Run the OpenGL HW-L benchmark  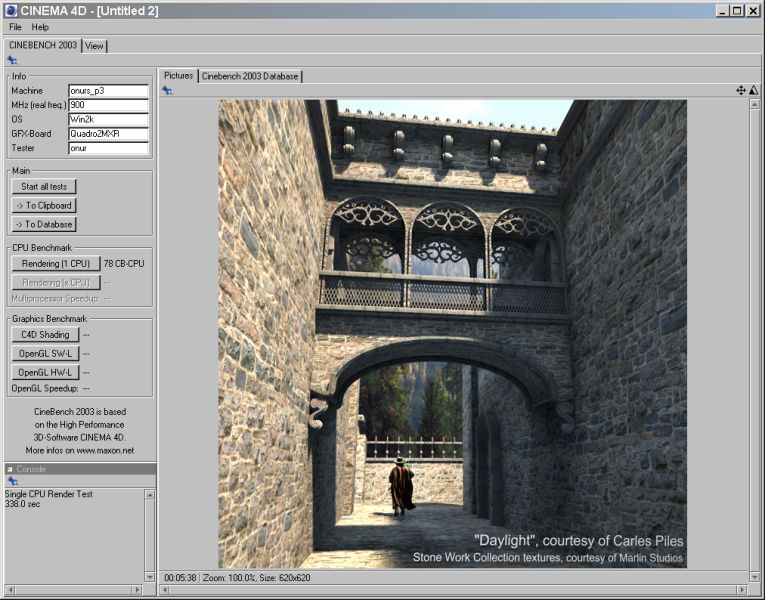click(45, 372)
